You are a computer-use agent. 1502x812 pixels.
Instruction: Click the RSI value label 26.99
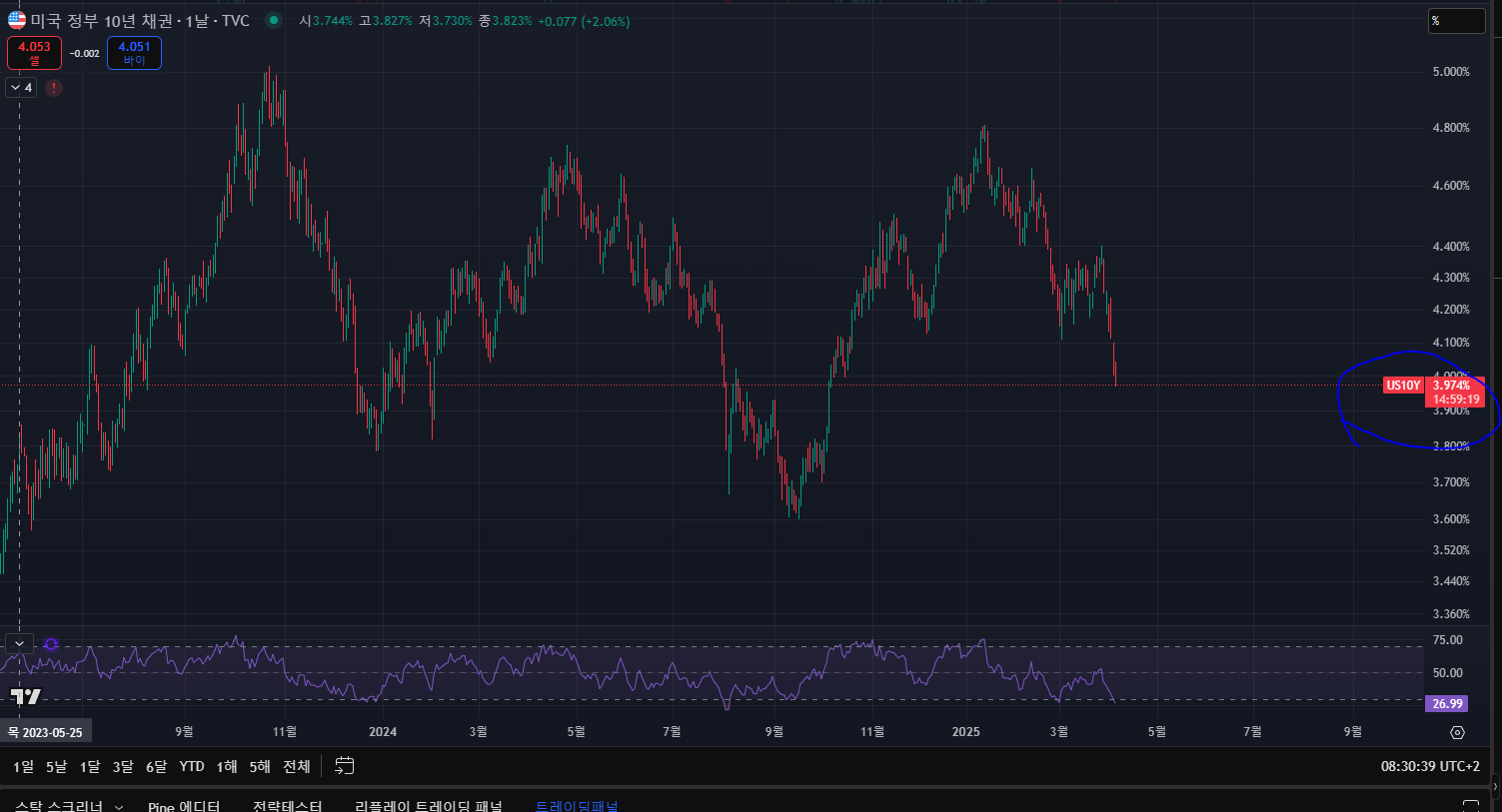pos(1447,704)
